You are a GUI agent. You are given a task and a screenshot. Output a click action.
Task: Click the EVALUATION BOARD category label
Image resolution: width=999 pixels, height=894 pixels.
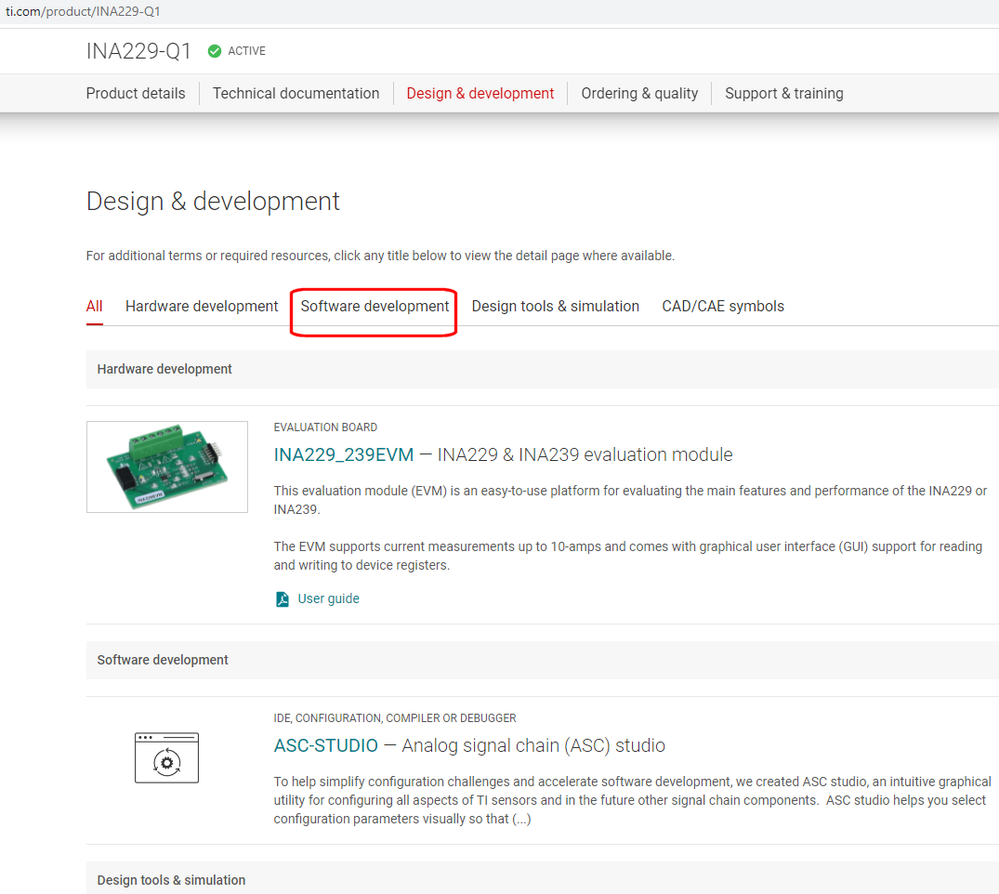[326, 428]
